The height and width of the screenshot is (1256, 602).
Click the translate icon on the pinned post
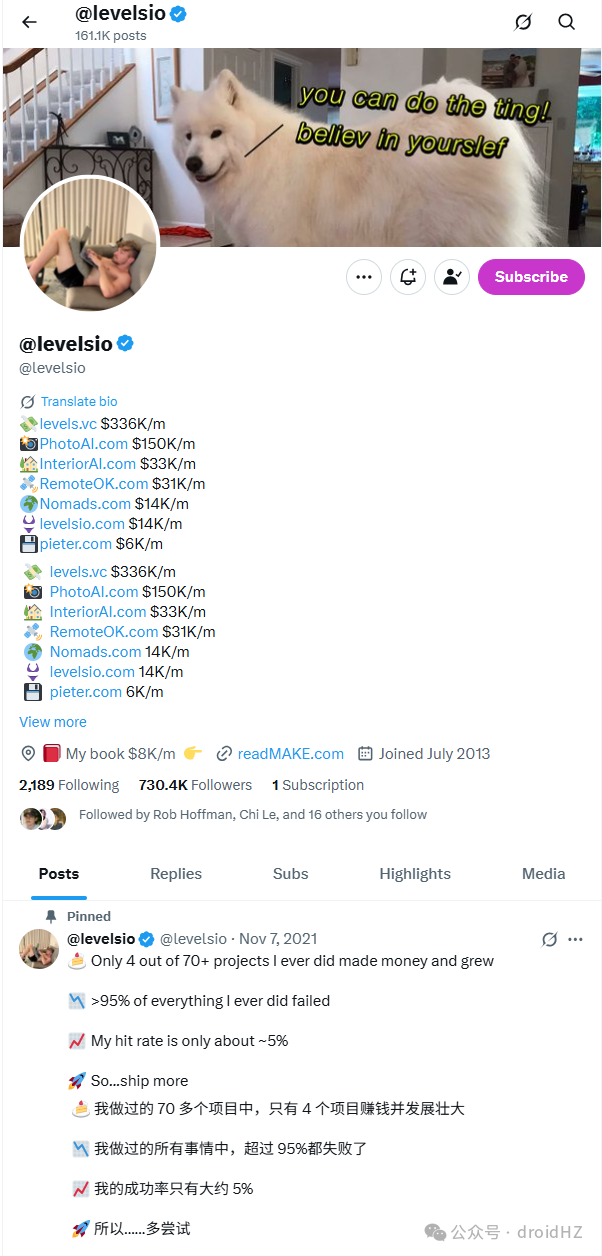pos(549,939)
